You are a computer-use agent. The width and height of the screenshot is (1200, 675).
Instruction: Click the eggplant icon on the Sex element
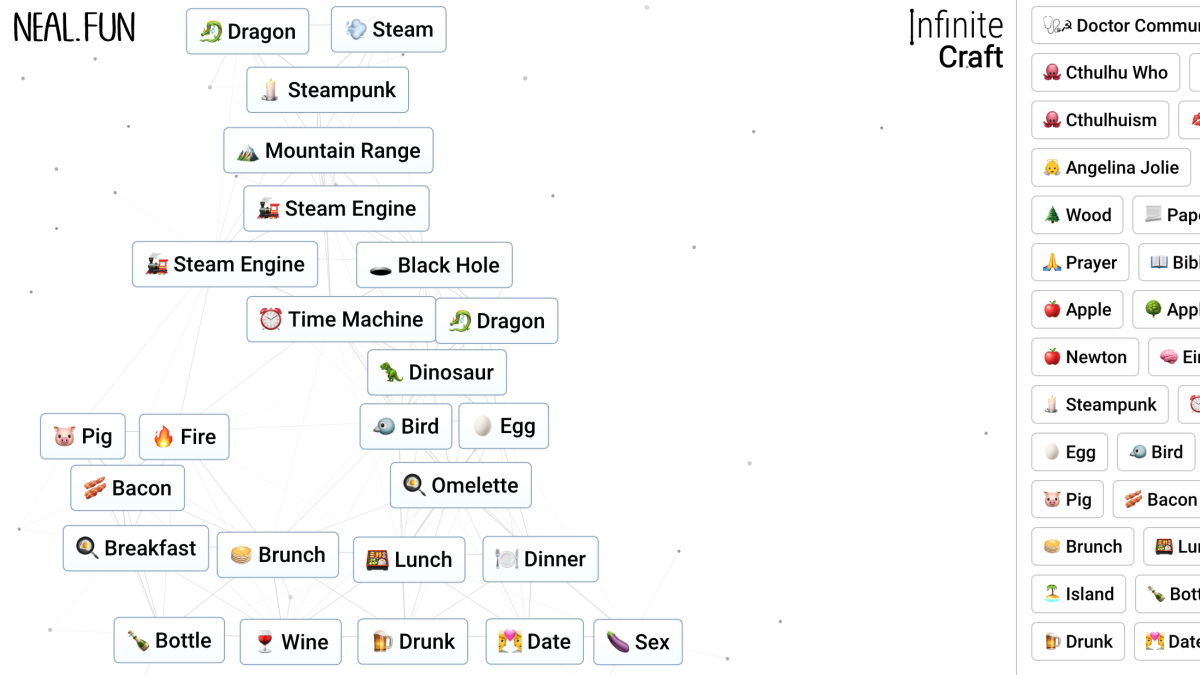pos(619,641)
